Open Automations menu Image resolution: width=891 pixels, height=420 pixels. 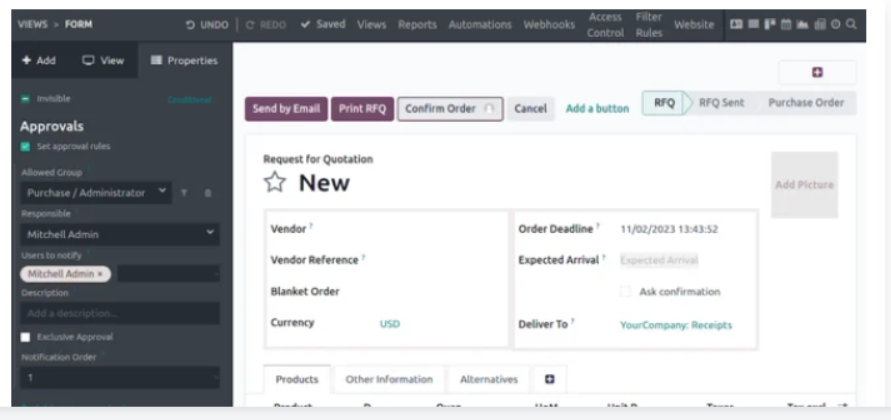coord(480,25)
